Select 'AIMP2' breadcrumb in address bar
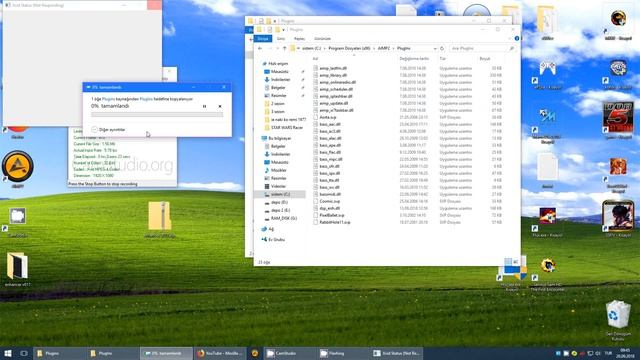The width and height of the screenshot is (640, 360). 384,48
